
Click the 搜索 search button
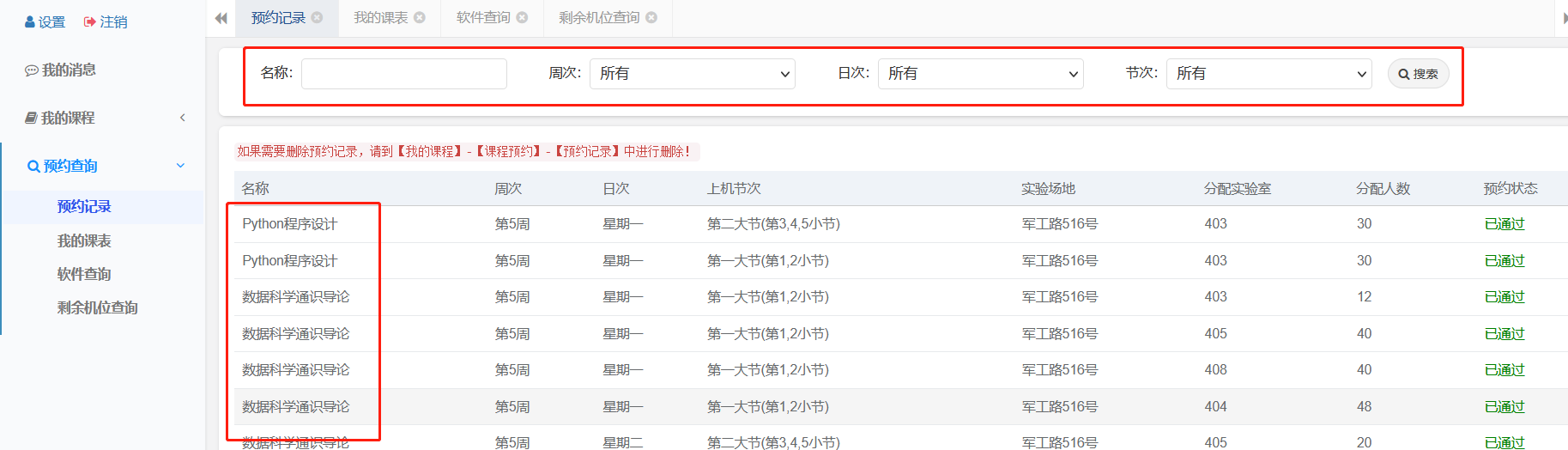click(x=1418, y=74)
